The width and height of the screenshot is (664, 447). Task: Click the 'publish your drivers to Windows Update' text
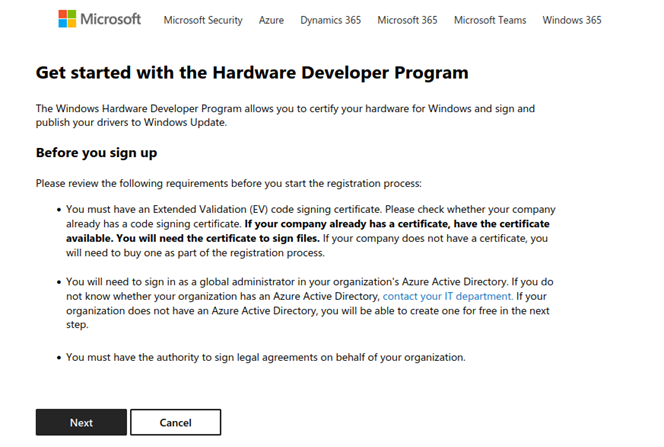[131, 123]
